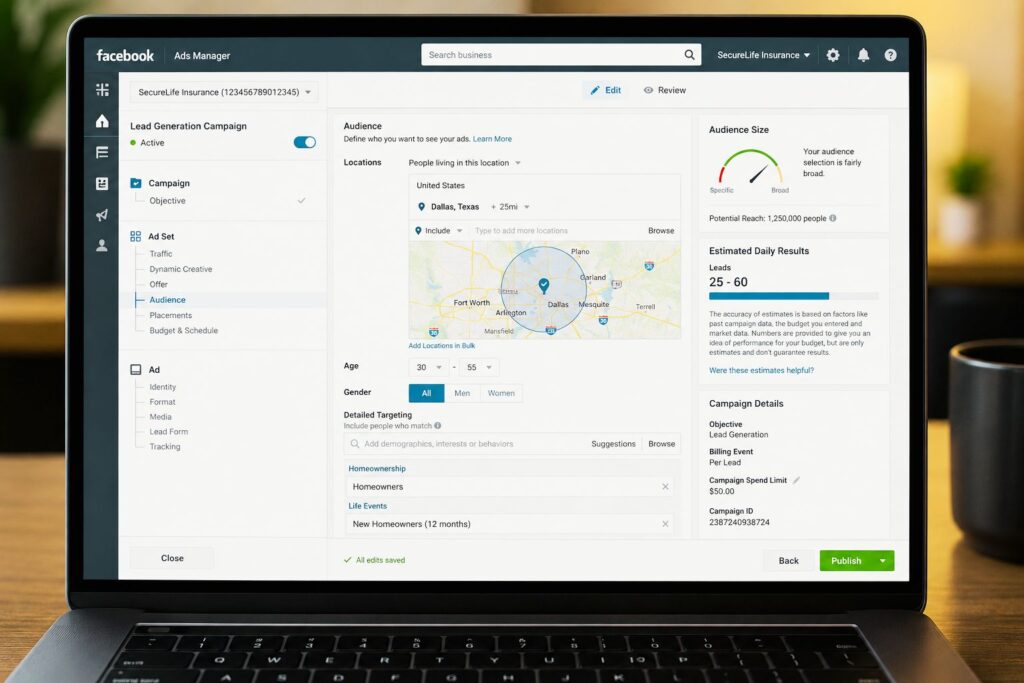
Task: Select Format under Ad
Action: (x=162, y=402)
